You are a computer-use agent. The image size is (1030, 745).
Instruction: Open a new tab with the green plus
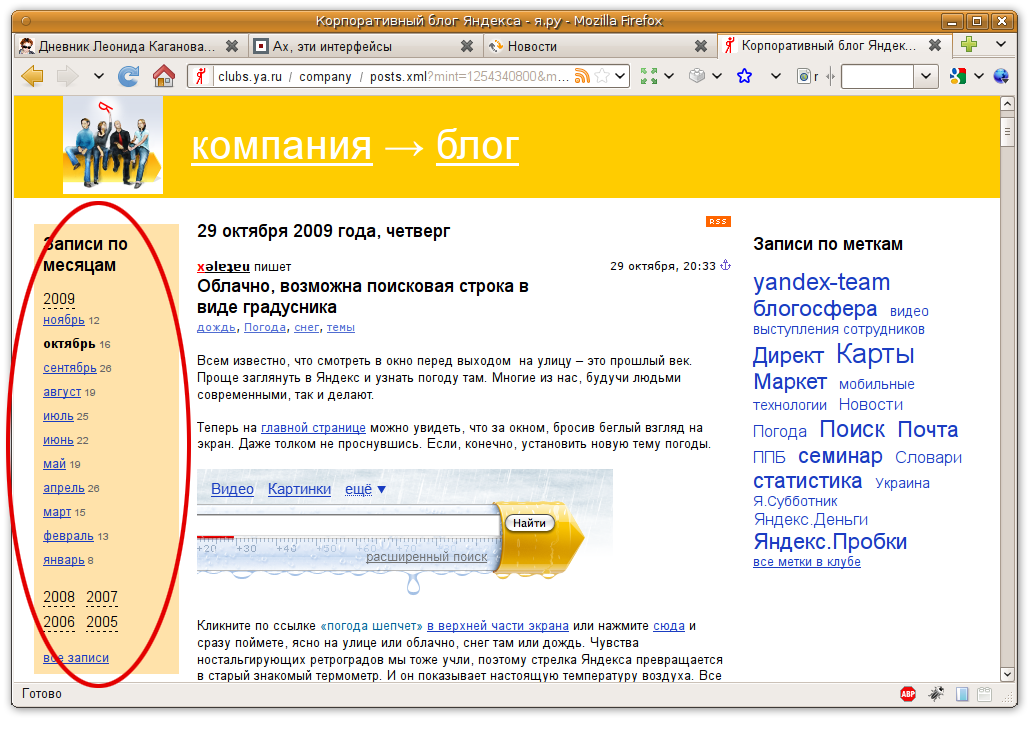pyautogui.click(x=969, y=45)
